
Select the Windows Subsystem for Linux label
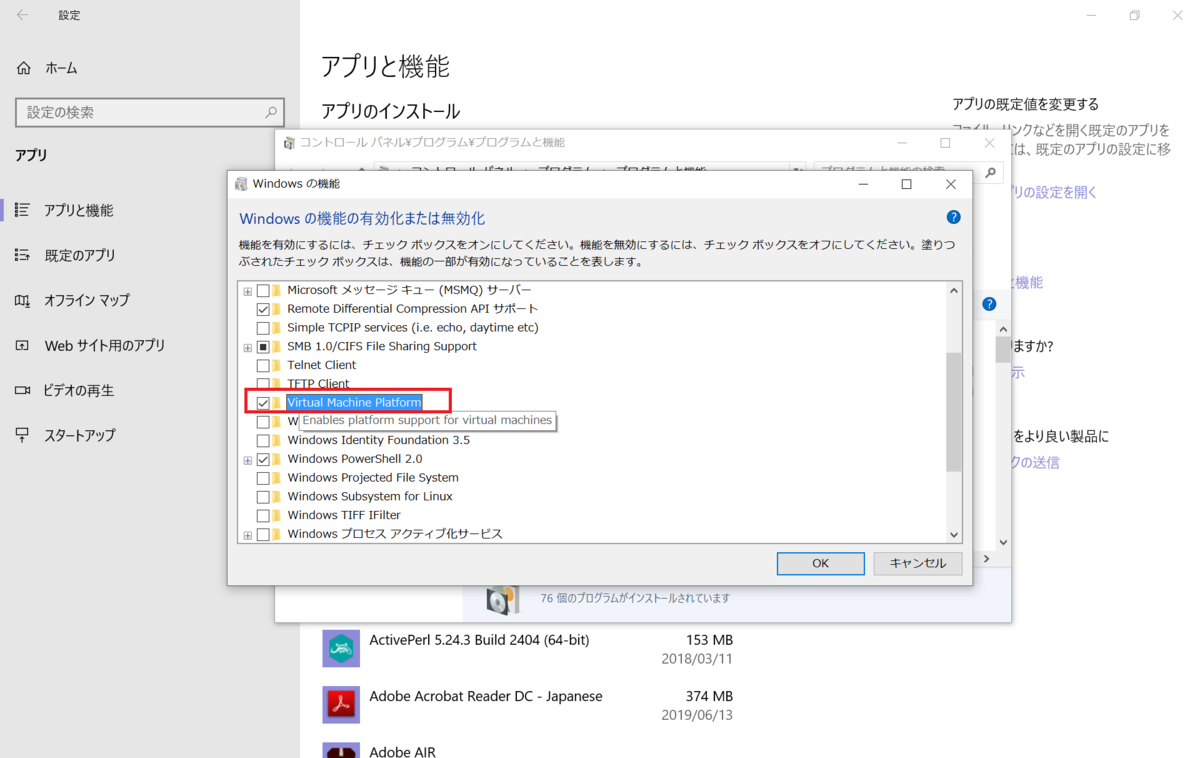click(x=370, y=496)
